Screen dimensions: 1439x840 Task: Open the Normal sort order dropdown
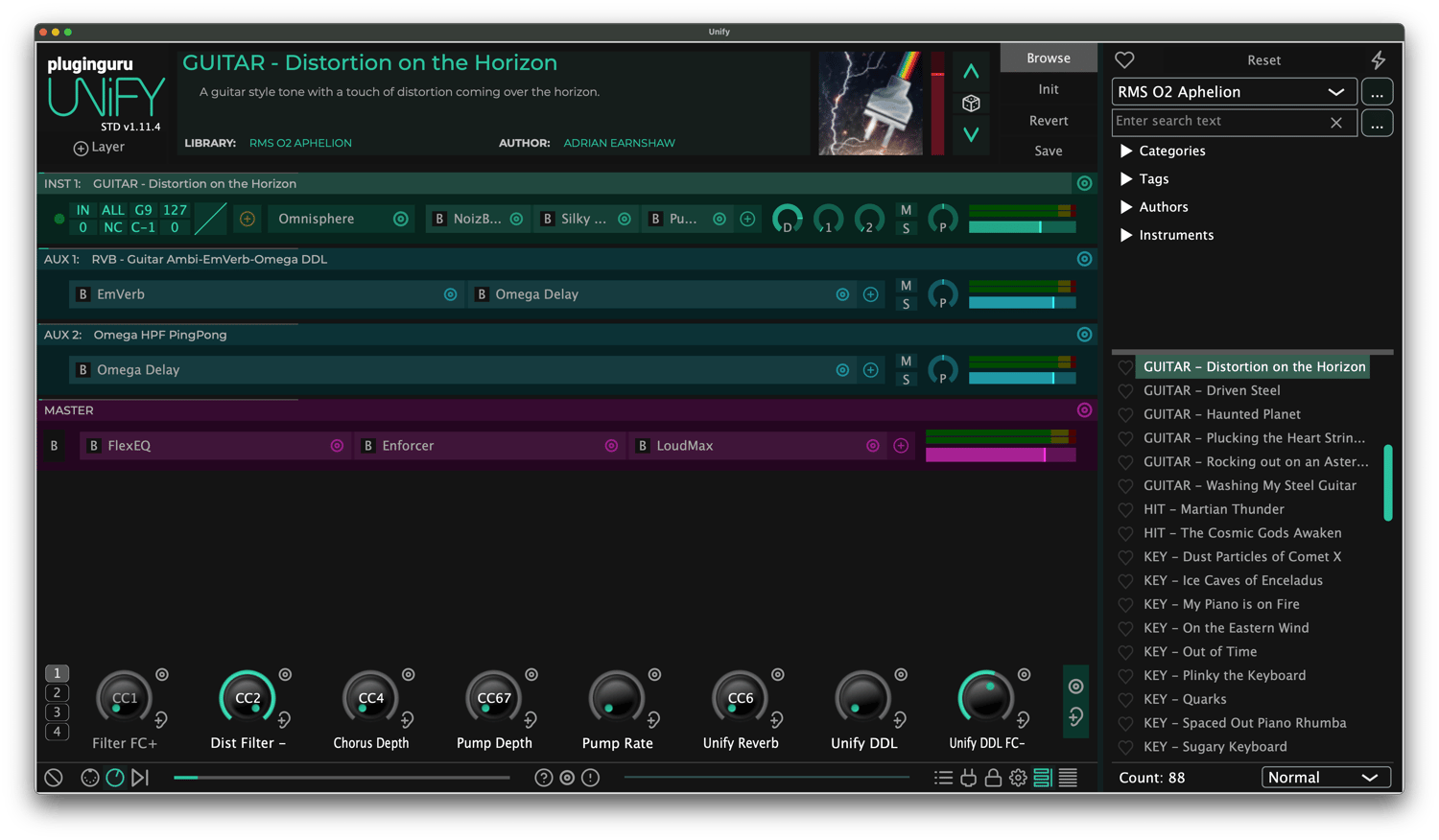coord(1326,778)
